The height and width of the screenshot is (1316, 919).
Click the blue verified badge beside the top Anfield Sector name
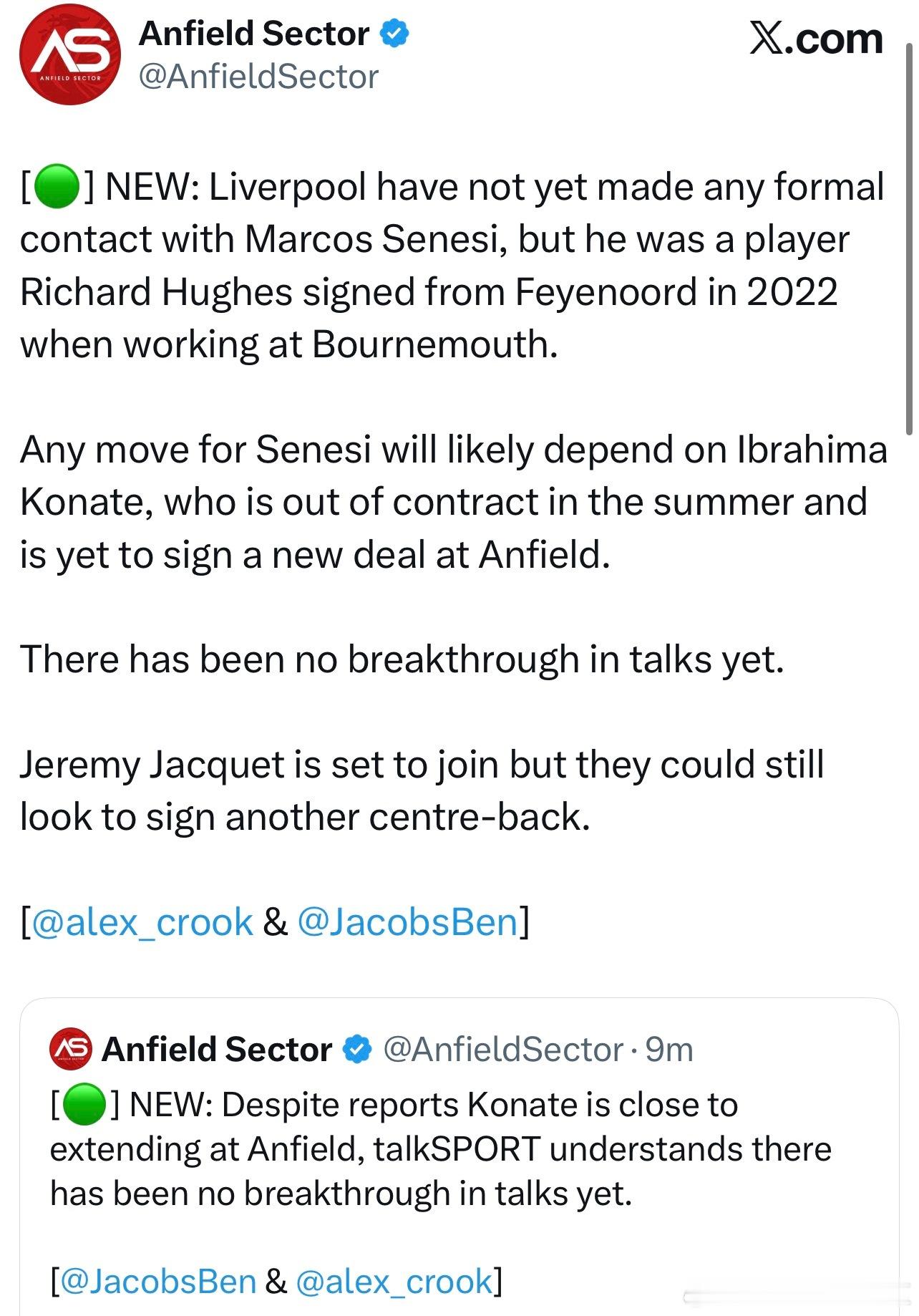(394, 34)
